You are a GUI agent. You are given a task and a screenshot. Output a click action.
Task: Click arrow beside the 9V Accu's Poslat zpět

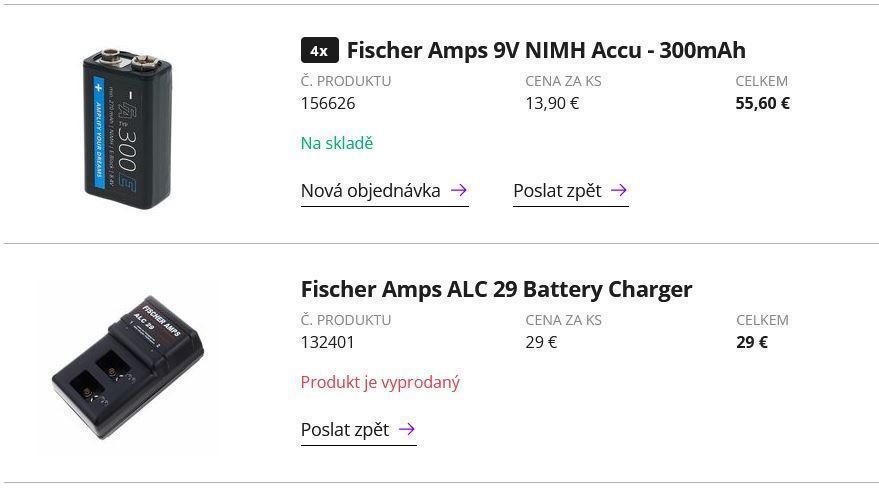[619, 190]
